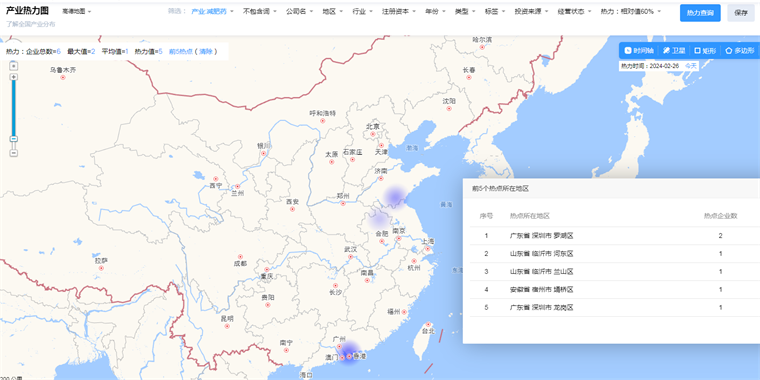Select the 多边形 polygon drawing tool
Viewport: 760px width, 380px height.
click(x=740, y=50)
